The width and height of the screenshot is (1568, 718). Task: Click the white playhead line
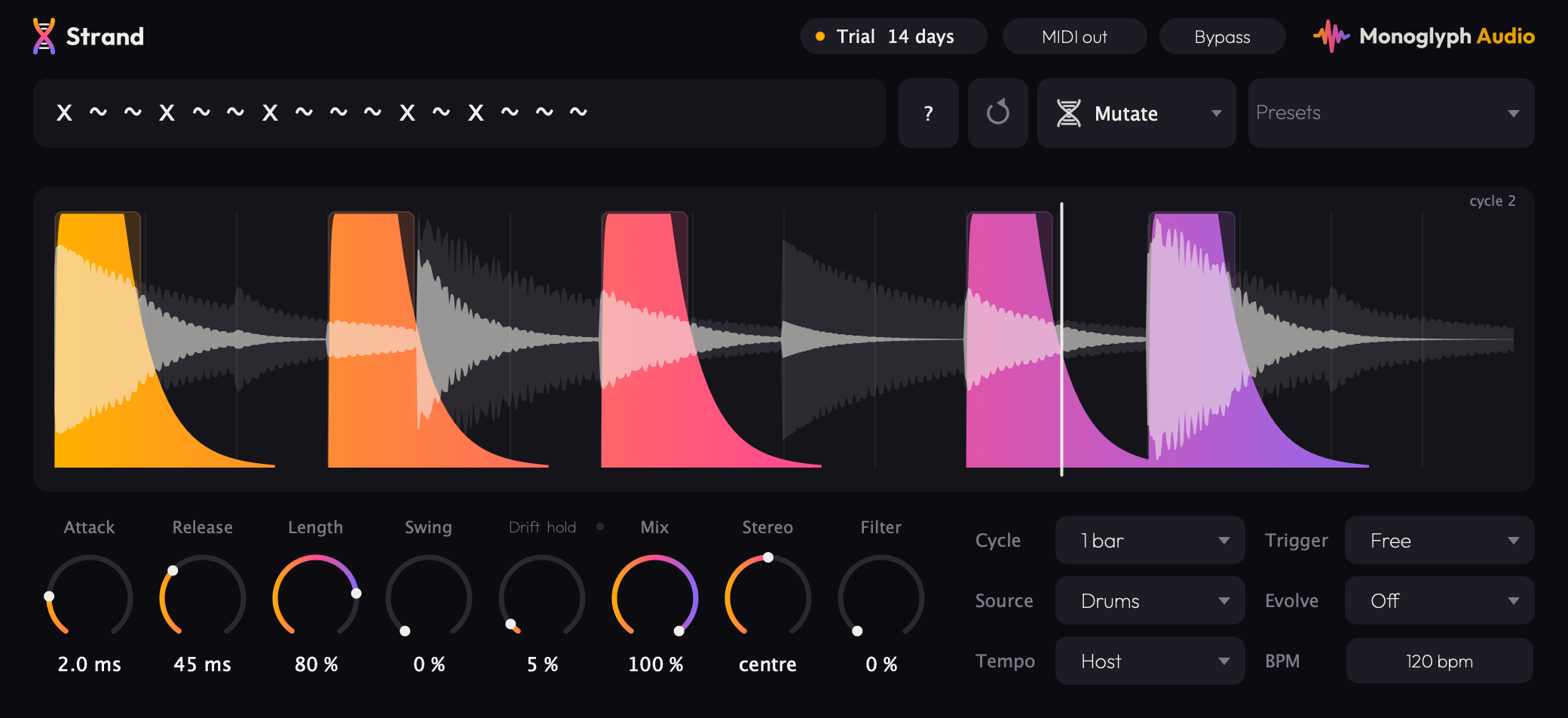coord(1061,339)
